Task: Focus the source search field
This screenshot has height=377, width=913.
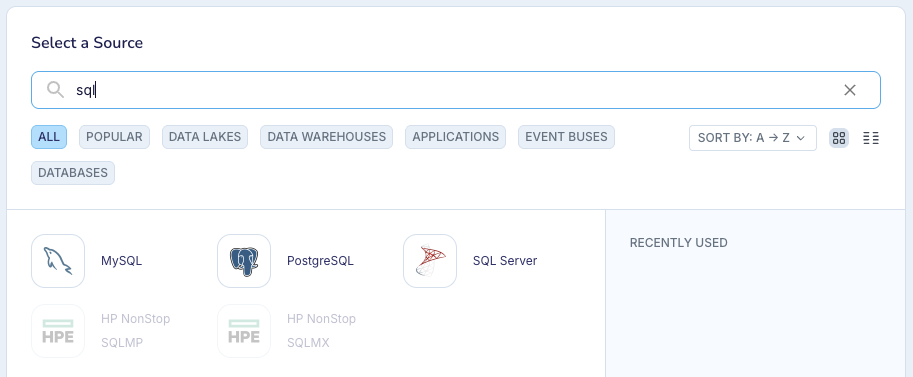Action: click(x=456, y=90)
